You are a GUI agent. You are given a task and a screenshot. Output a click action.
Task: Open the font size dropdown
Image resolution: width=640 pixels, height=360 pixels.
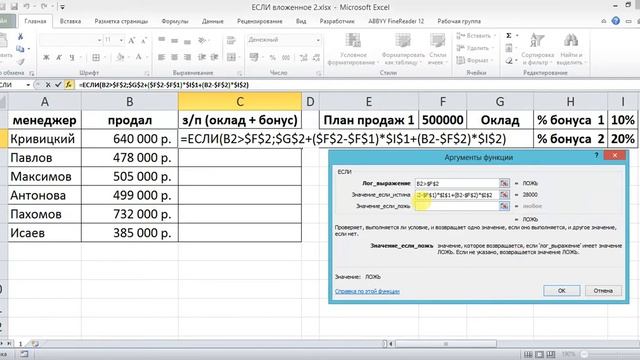pyautogui.click(x=121, y=40)
